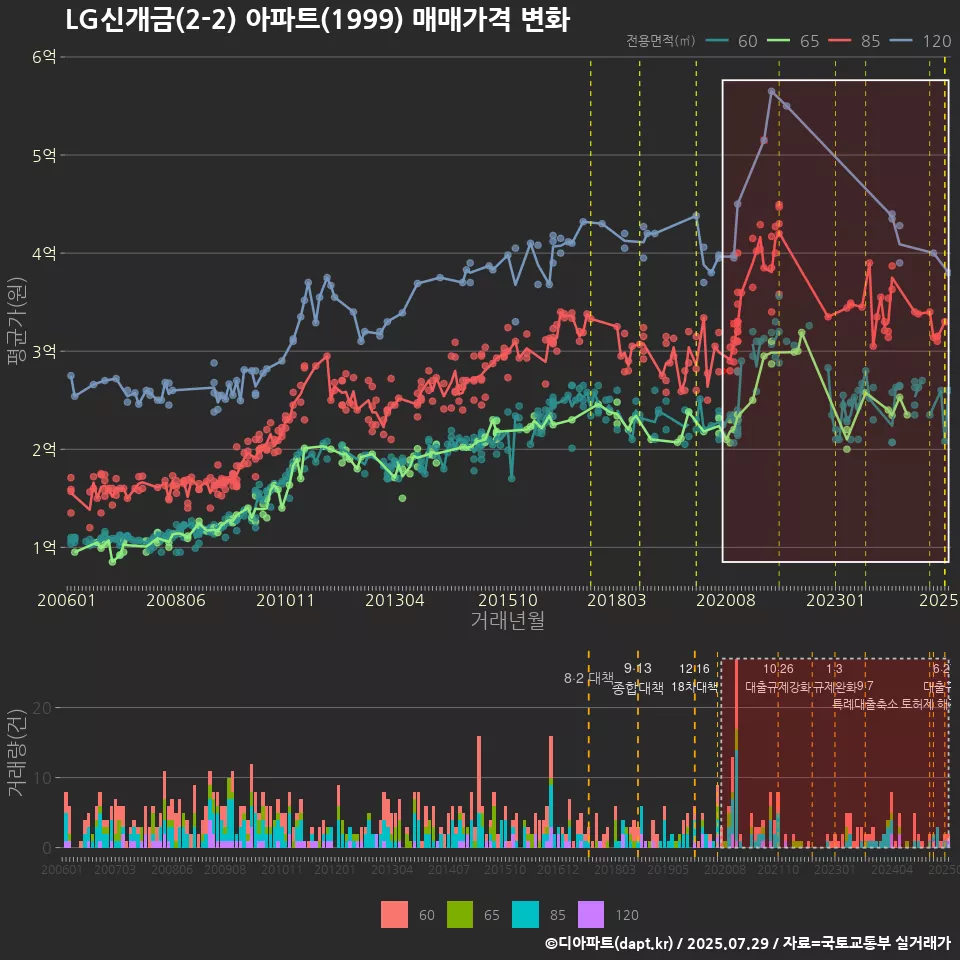Viewport: 960px width, 960px height.
Task: Click the '거래량(건)' volume axis title
Action: tap(17, 752)
